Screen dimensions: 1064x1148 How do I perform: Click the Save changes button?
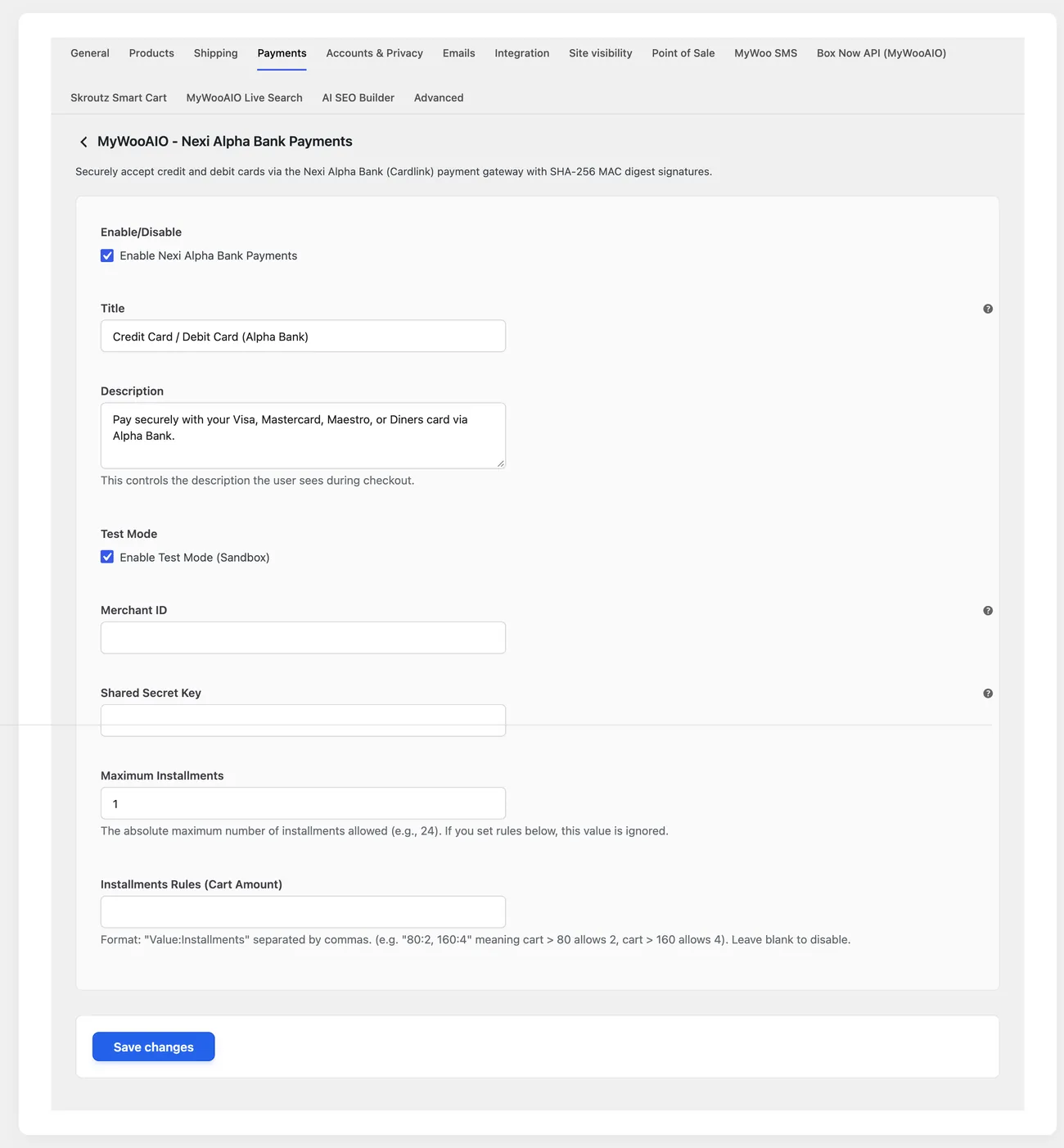point(154,1046)
